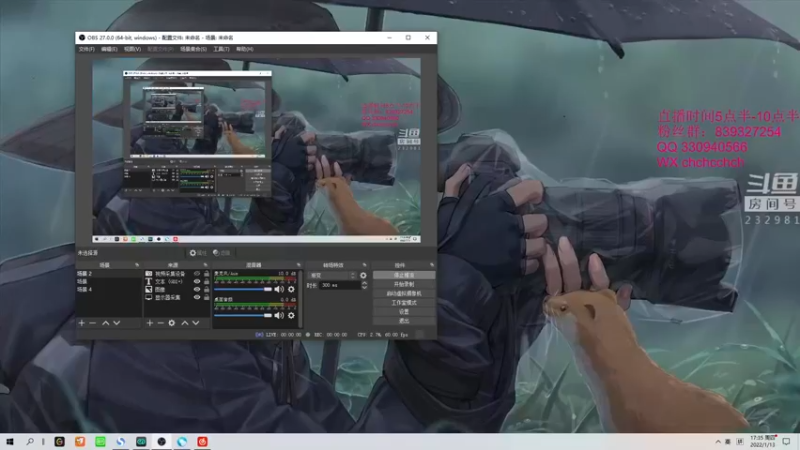Move the selected source down

click(x=196, y=323)
